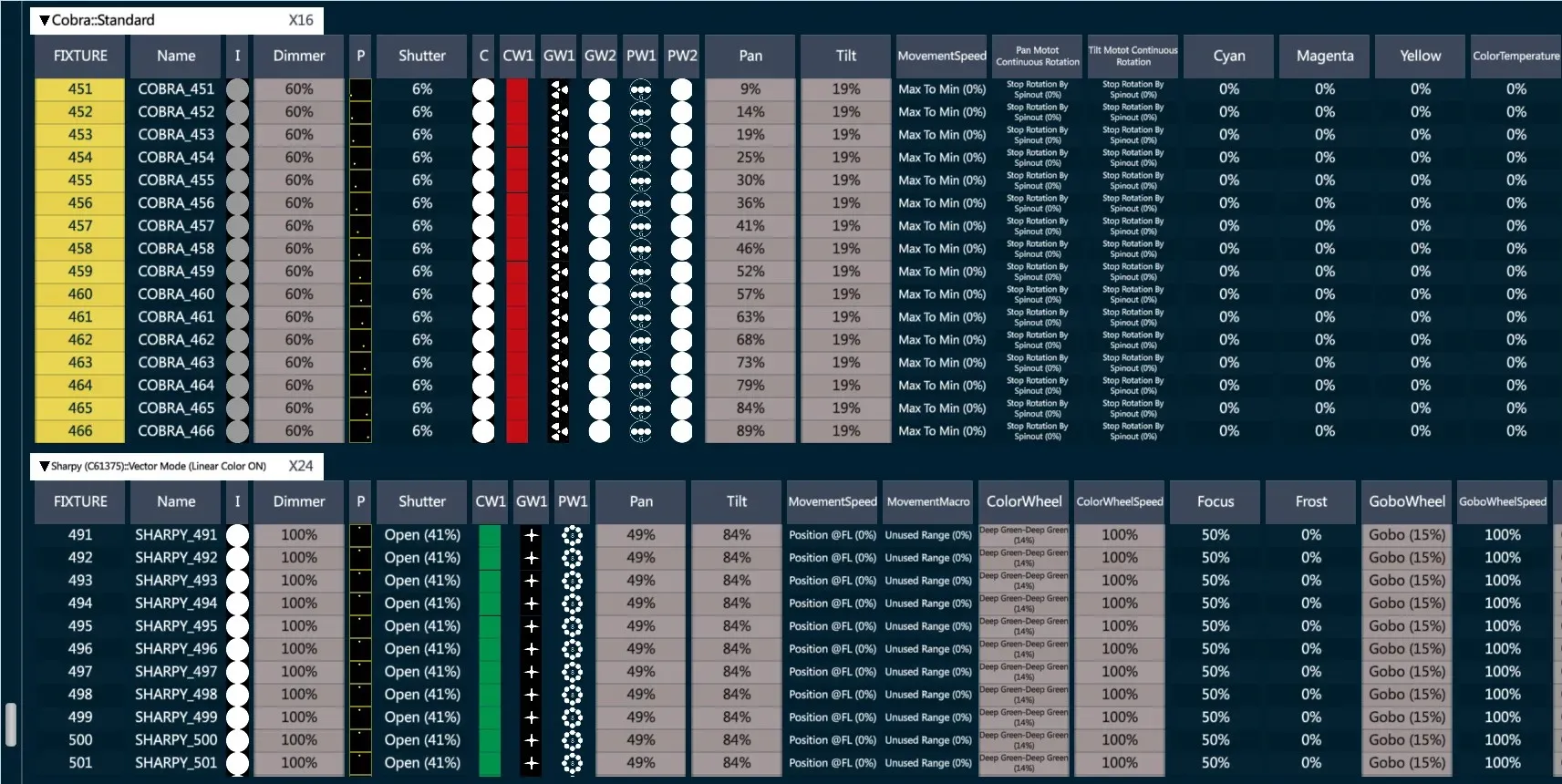The height and width of the screenshot is (784, 1562).
Task: Select the position preview cell for COBRA_464
Action: pos(360,386)
